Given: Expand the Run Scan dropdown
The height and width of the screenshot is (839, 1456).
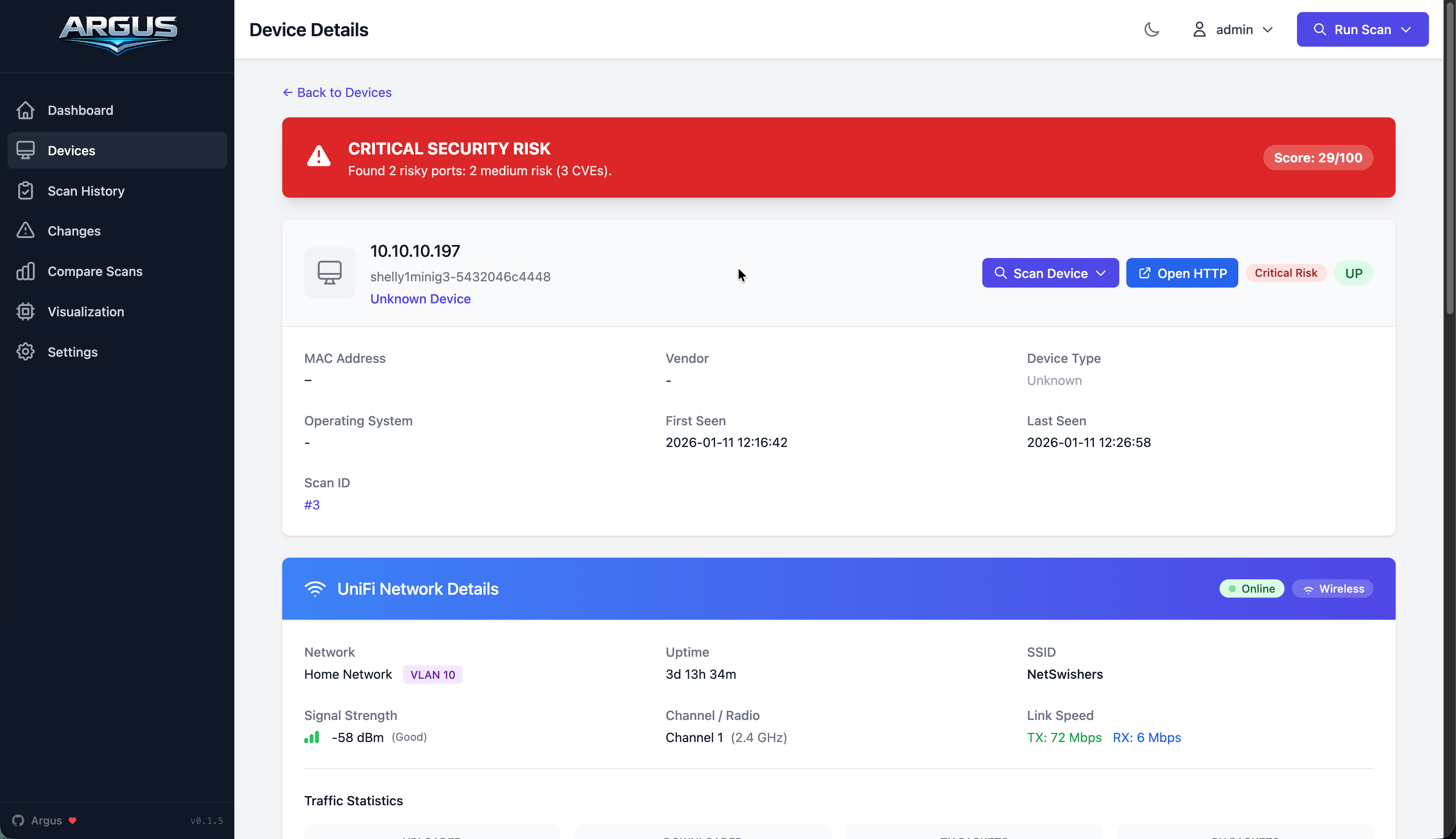Looking at the screenshot, I should 1405,30.
